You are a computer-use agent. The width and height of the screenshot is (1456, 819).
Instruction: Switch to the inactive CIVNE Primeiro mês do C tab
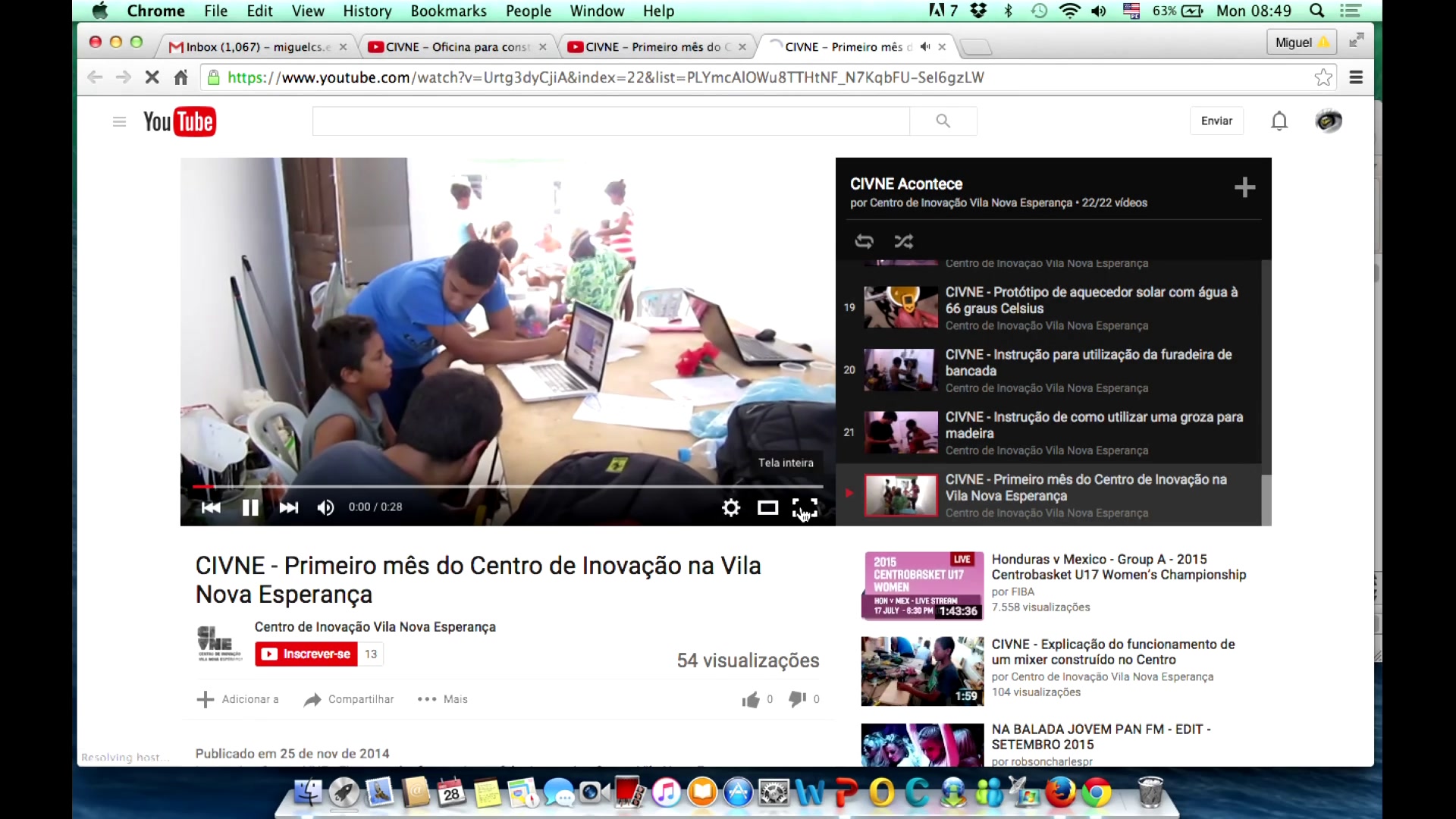click(657, 47)
